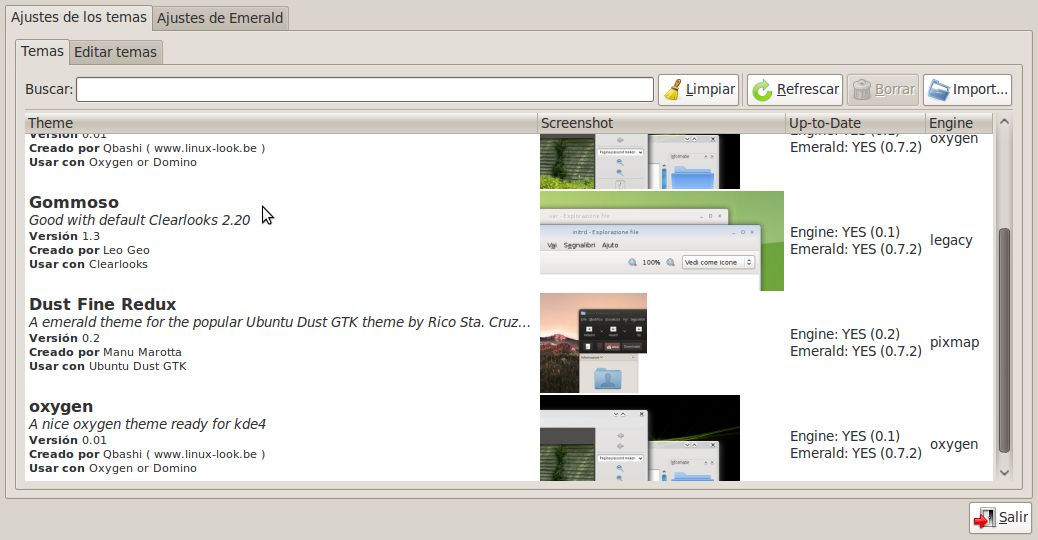
Task: Click the Limpiar button label
Action: click(x=710, y=89)
